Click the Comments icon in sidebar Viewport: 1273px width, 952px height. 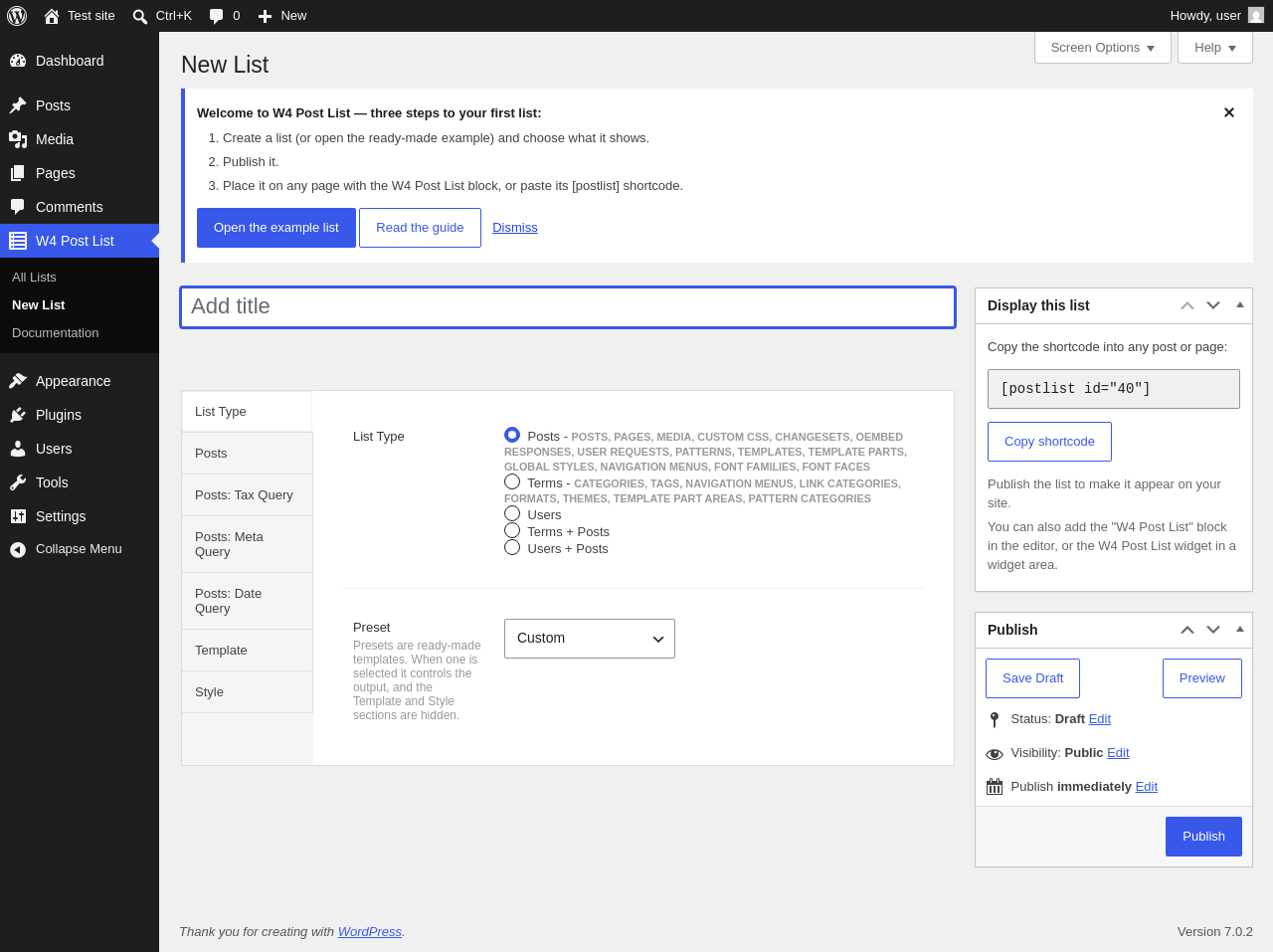pyautogui.click(x=18, y=207)
